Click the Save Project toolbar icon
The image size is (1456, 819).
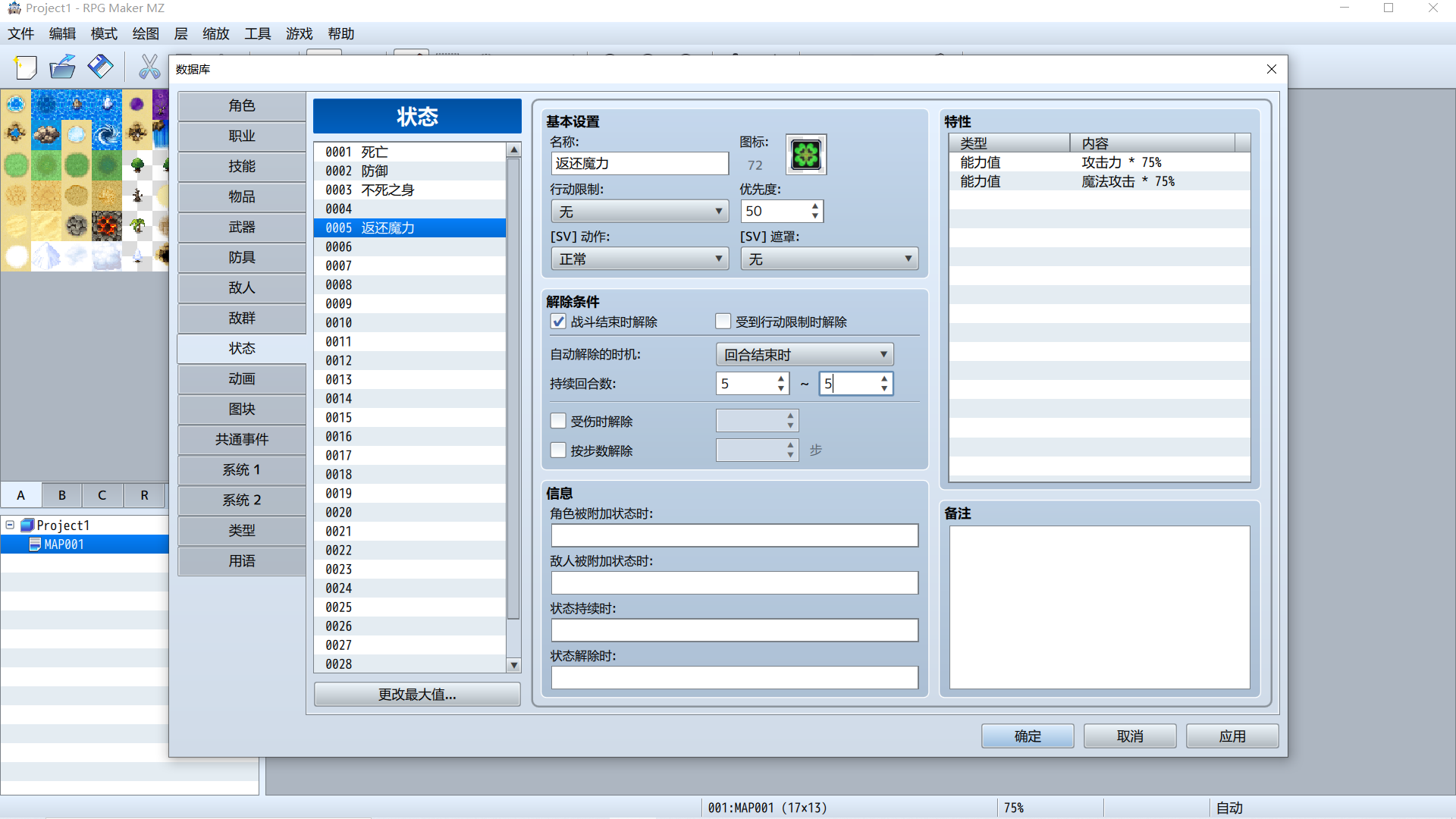tap(100, 67)
